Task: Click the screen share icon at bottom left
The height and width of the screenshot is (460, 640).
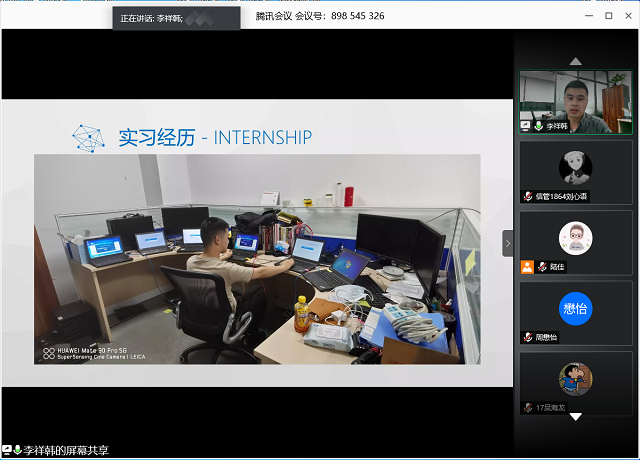Action: coord(6,451)
